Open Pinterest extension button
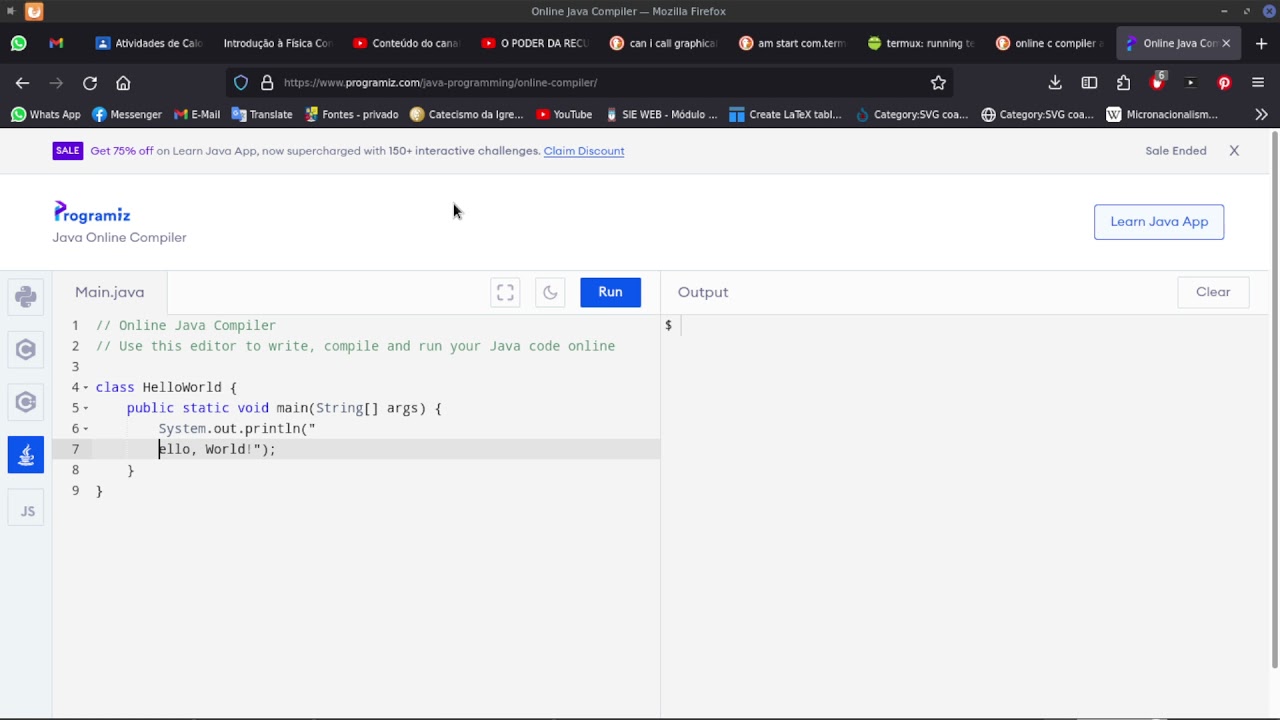The height and width of the screenshot is (720, 1280). (1224, 83)
